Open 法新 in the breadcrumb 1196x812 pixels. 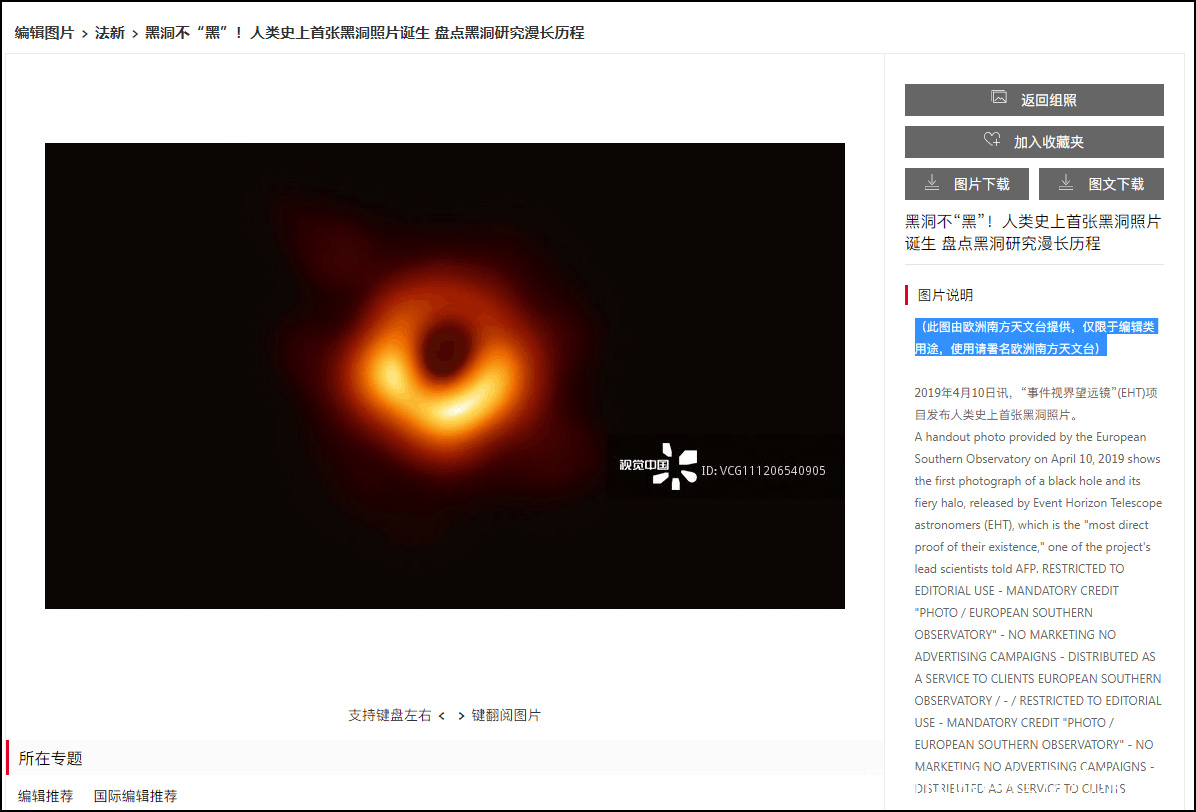tap(110, 33)
